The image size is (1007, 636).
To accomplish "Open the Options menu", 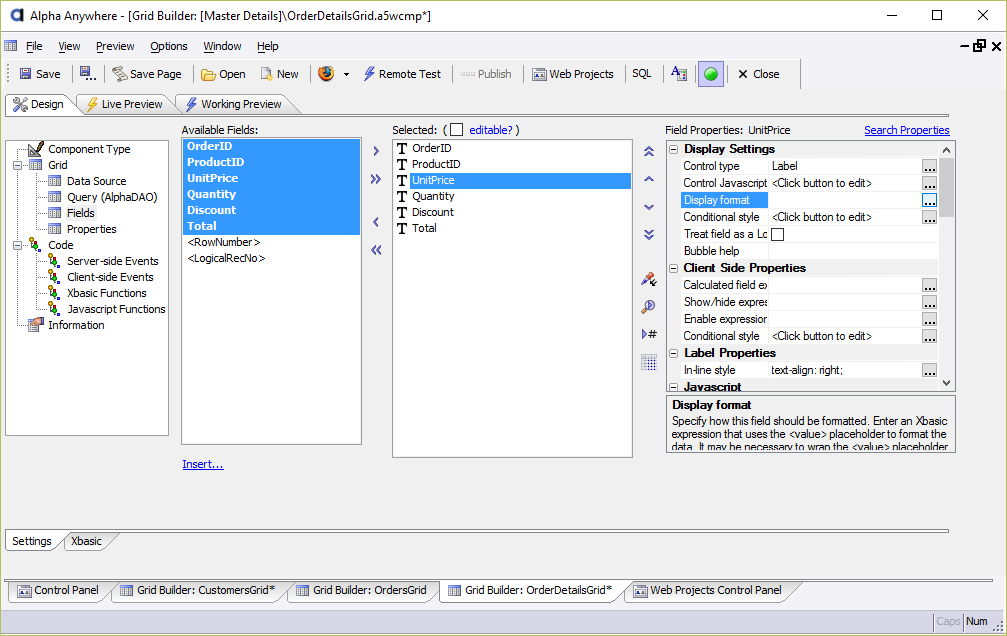I will [169, 46].
